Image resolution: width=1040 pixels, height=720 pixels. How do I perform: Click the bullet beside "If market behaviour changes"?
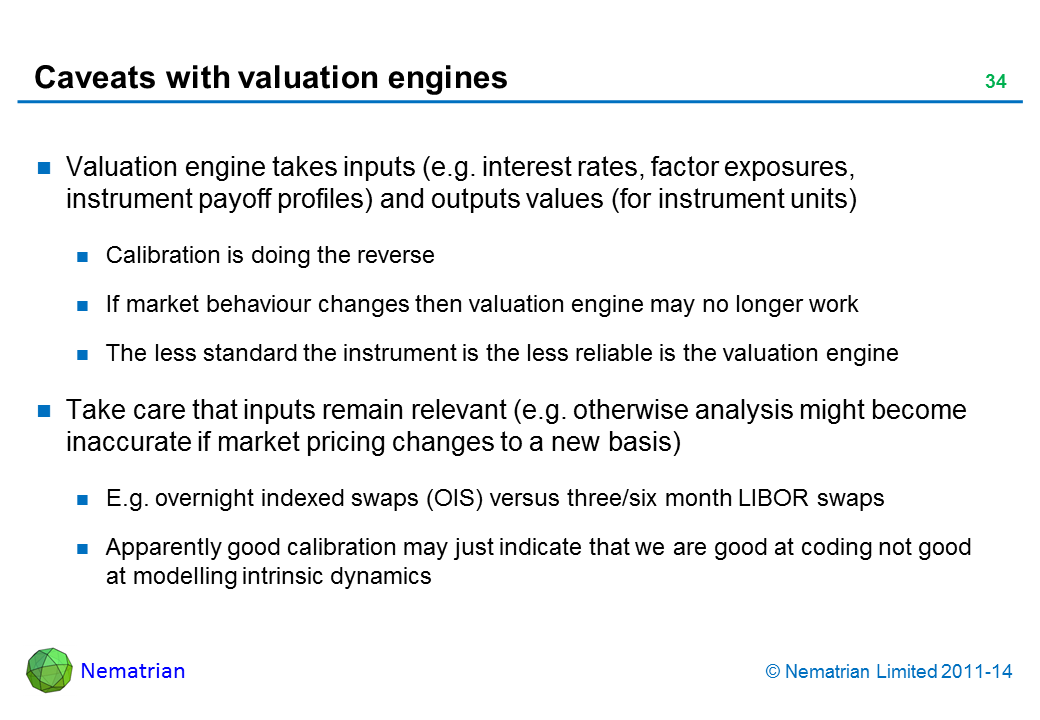point(84,305)
